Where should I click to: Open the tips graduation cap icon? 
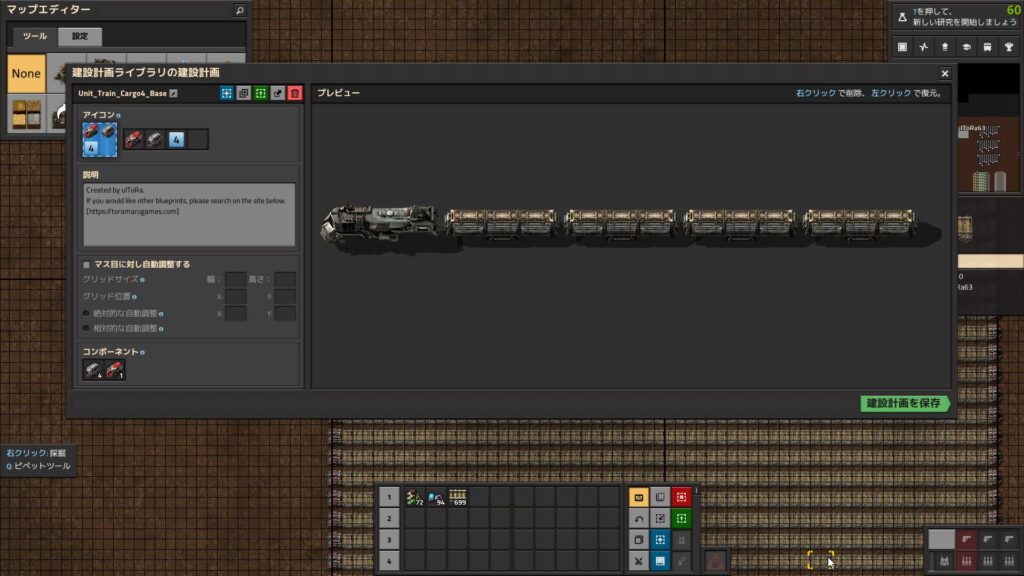(967, 47)
